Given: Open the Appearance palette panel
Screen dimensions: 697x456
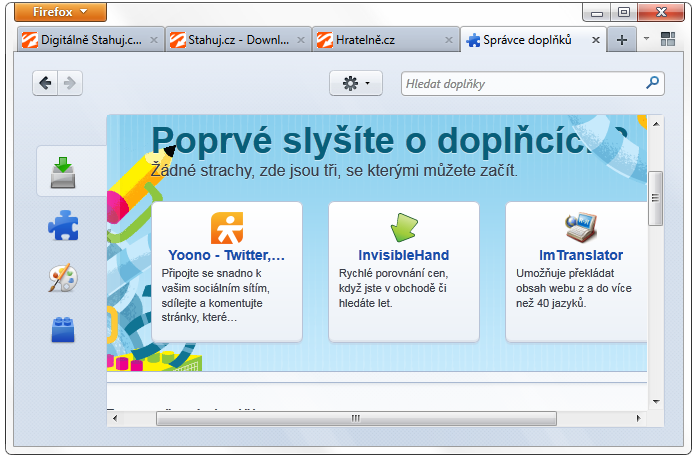Looking at the screenshot, I should point(63,278).
